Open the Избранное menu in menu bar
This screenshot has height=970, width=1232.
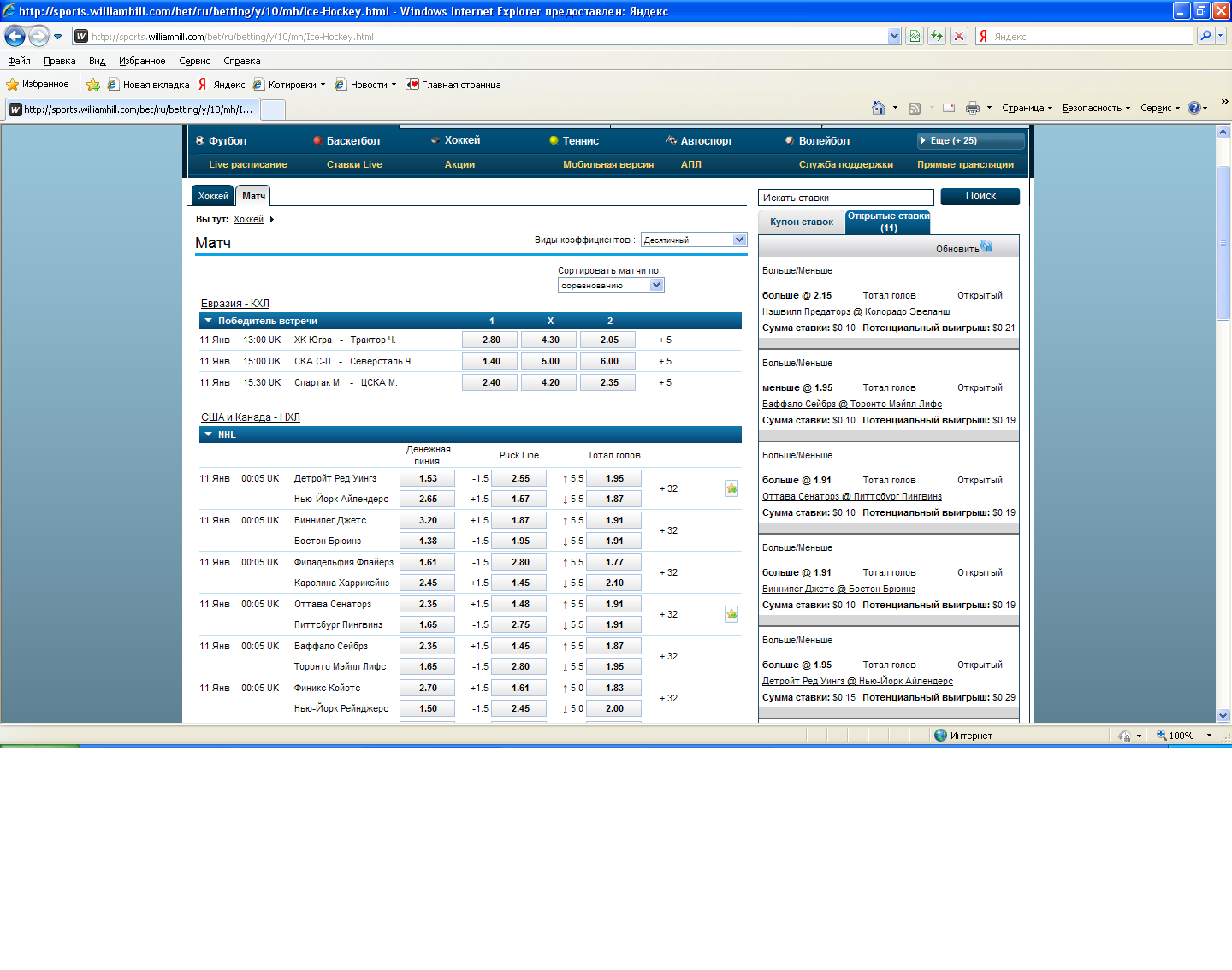tap(142, 61)
